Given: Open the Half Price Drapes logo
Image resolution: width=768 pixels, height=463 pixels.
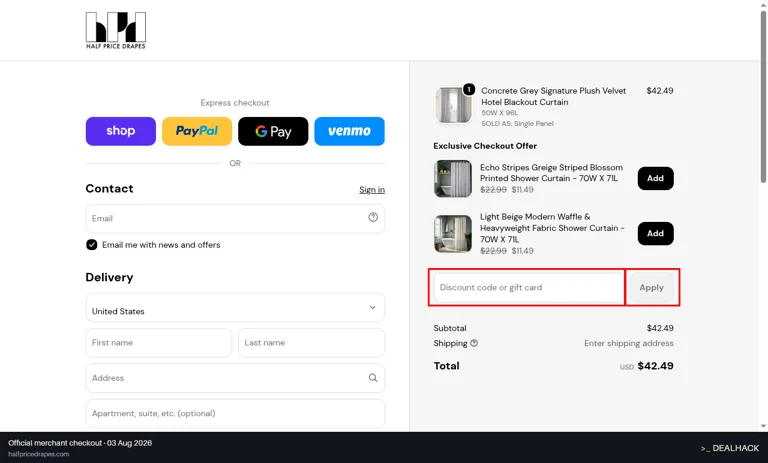Looking at the screenshot, I should click(116, 30).
